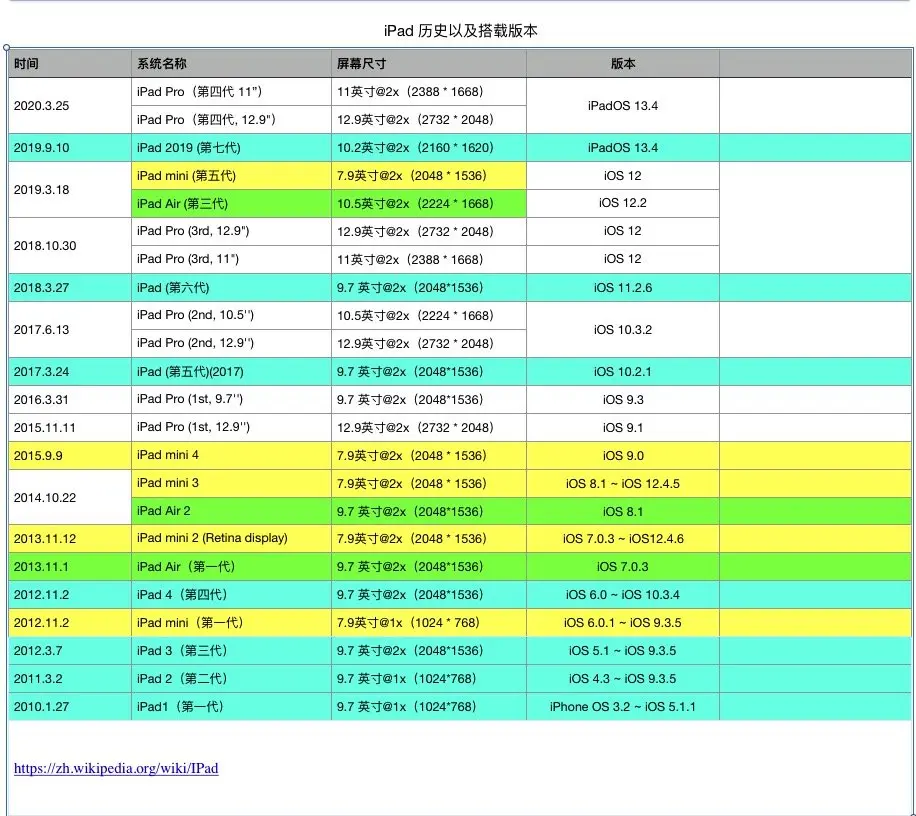Click cell 'iPad Pro (3rd, 12.9")'
This screenshot has width=916, height=816.
pos(231,231)
